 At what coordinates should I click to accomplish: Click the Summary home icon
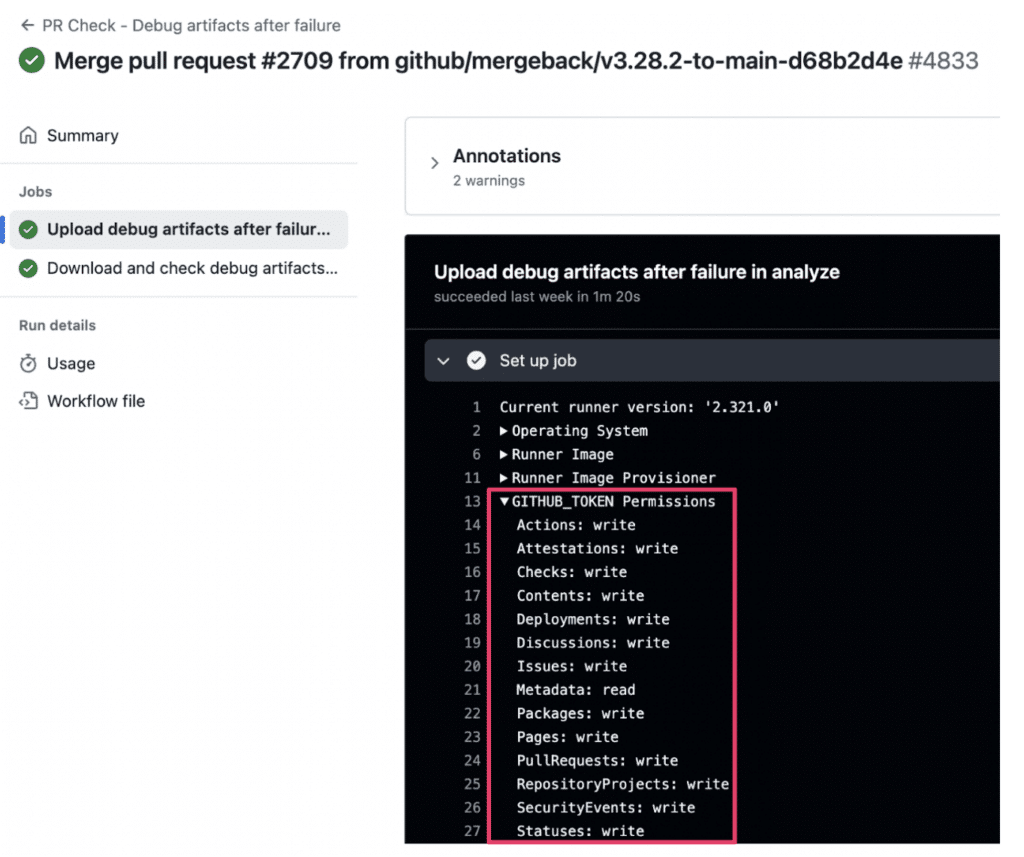(x=28, y=135)
